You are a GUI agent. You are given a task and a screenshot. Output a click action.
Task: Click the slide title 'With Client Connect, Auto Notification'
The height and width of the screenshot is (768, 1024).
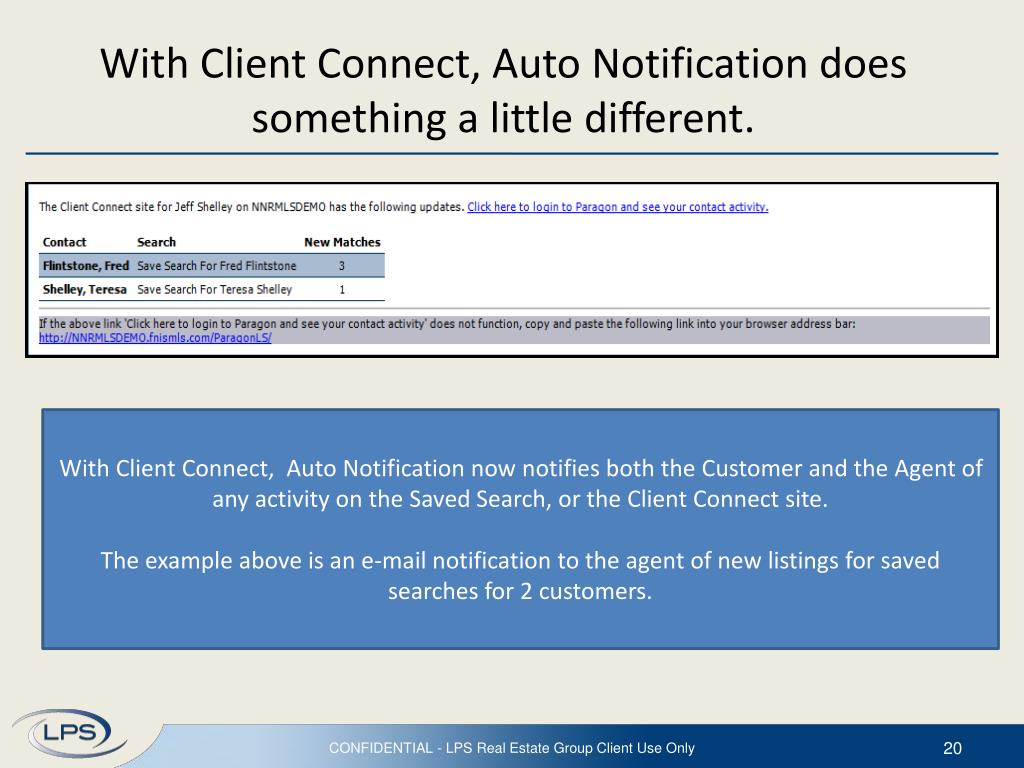(503, 91)
